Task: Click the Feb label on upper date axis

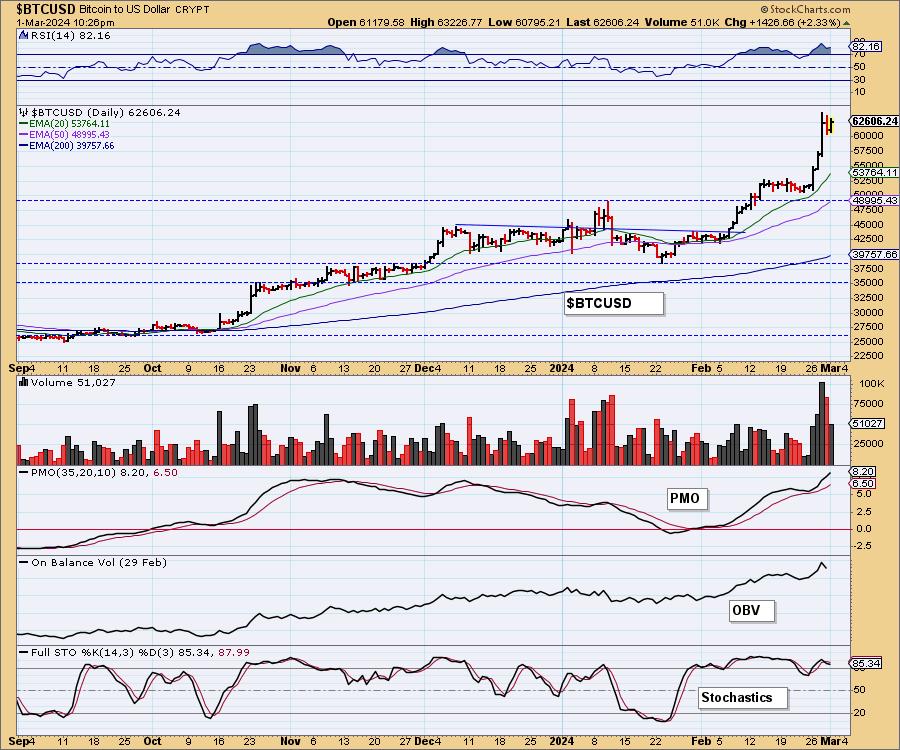Action: (701, 368)
